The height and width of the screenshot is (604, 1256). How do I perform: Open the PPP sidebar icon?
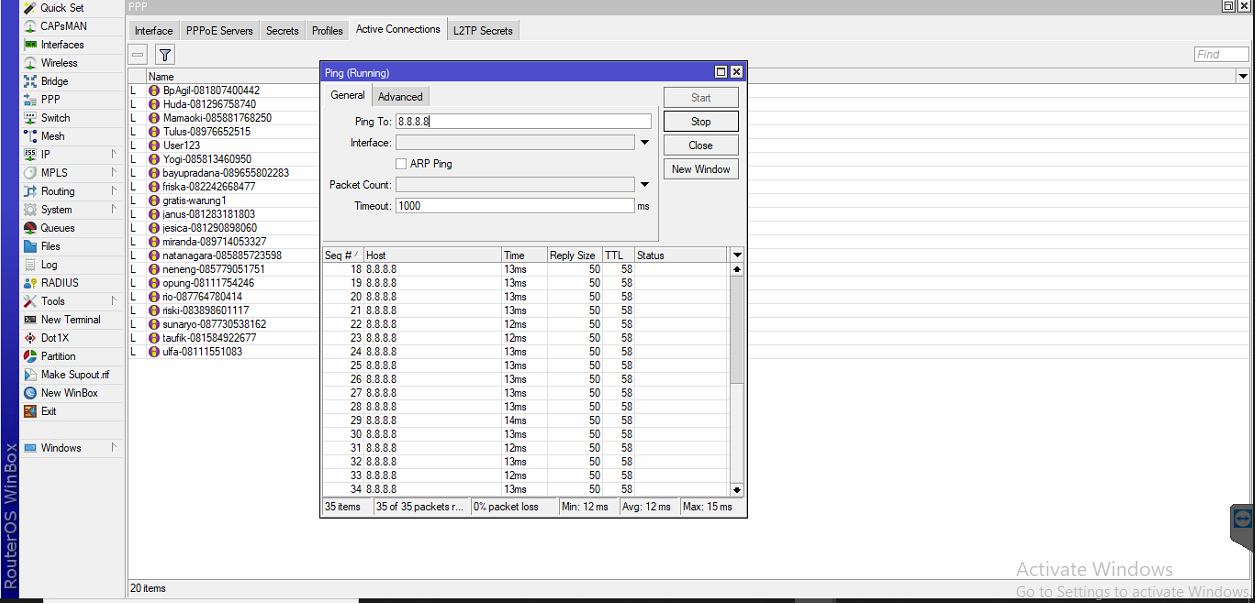30,100
